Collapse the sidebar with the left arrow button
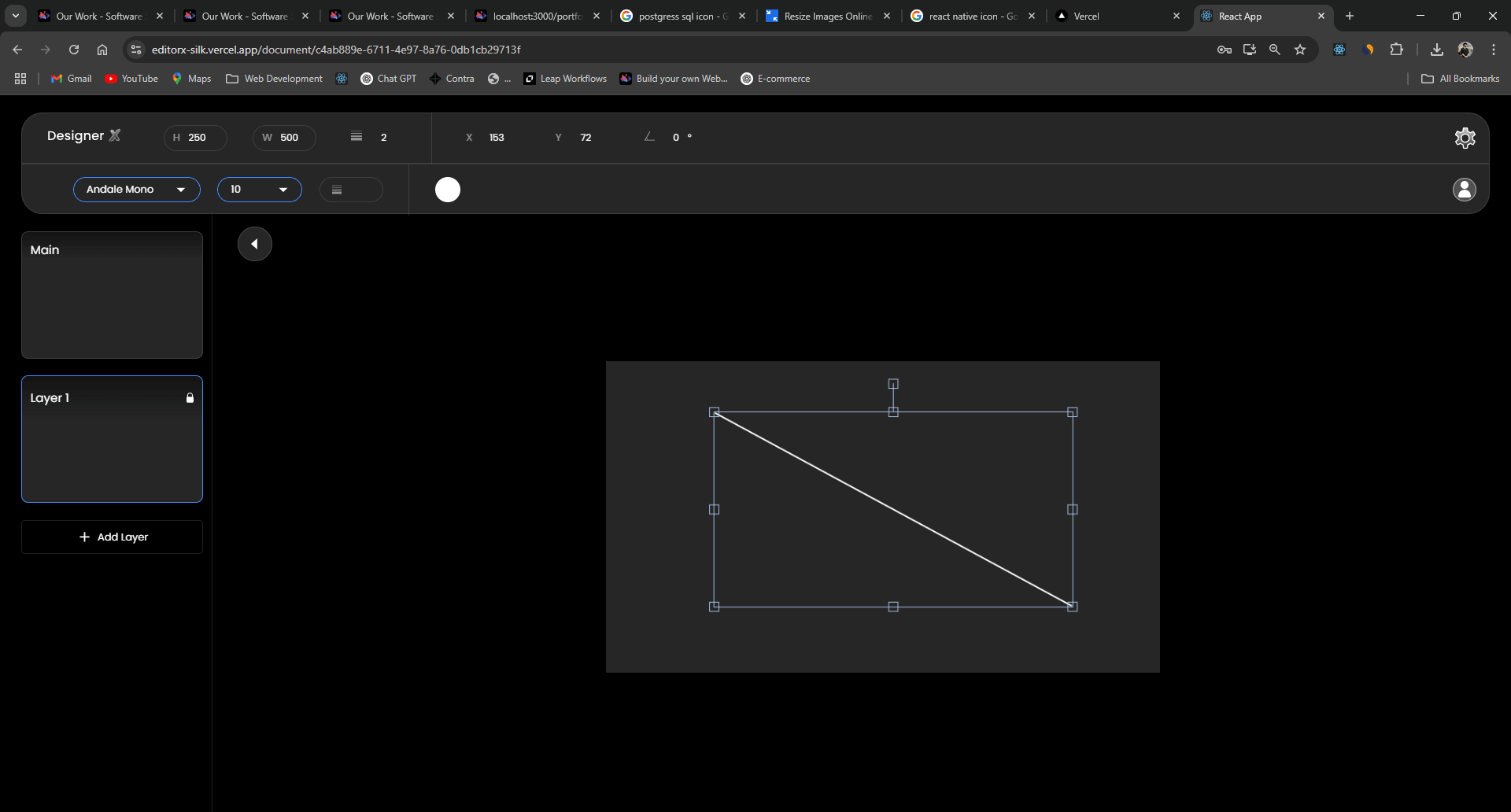The height and width of the screenshot is (812, 1511). pyautogui.click(x=255, y=244)
